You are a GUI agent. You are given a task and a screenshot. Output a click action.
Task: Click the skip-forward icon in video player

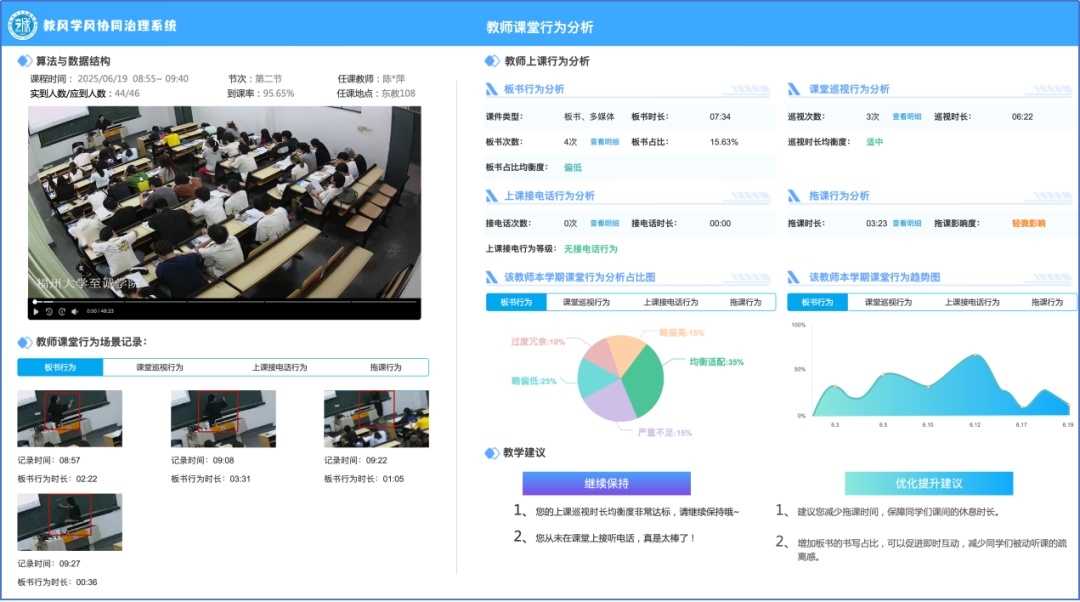[x=62, y=311]
